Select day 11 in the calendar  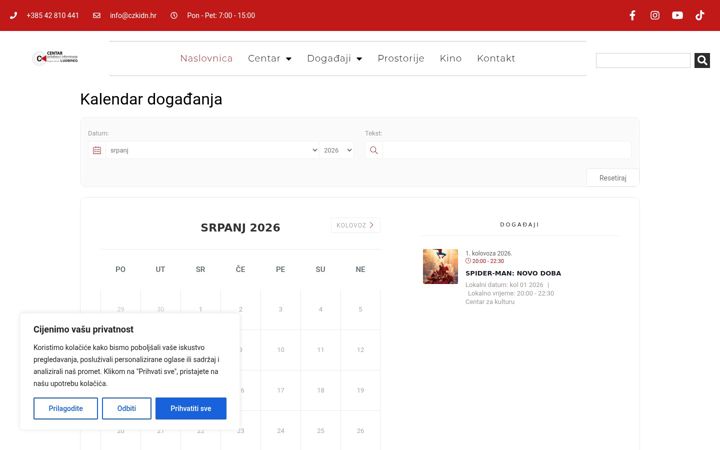pos(321,350)
